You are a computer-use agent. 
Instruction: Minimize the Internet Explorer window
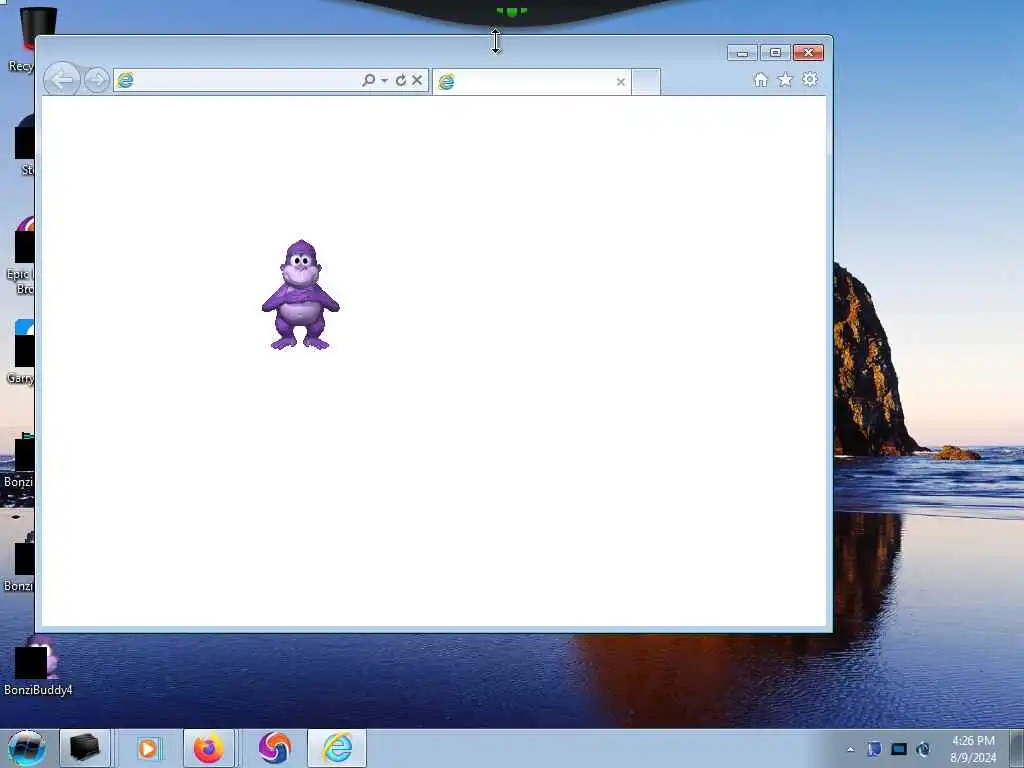[742, 53]
